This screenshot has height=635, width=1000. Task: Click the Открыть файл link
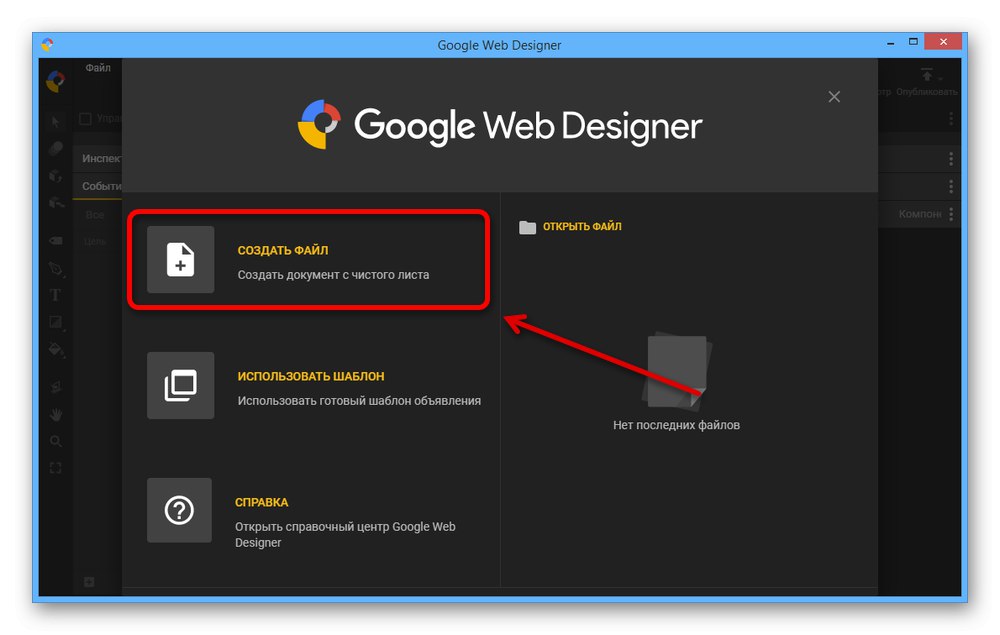coord(582,226)
